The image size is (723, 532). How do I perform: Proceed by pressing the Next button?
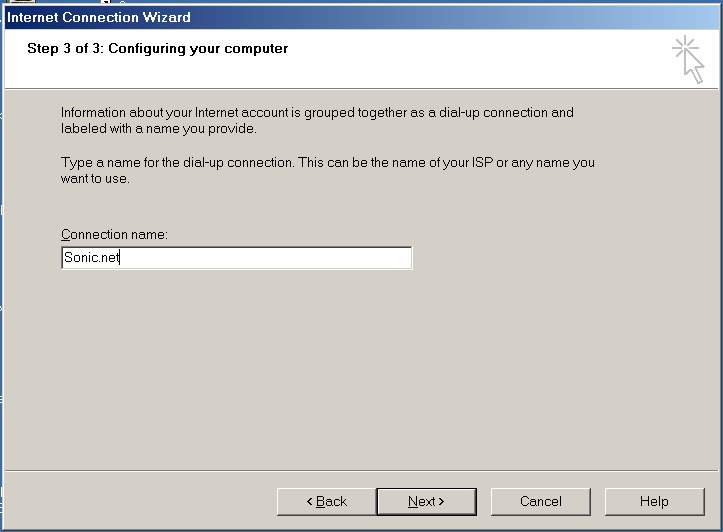click(x=426, y=501)
